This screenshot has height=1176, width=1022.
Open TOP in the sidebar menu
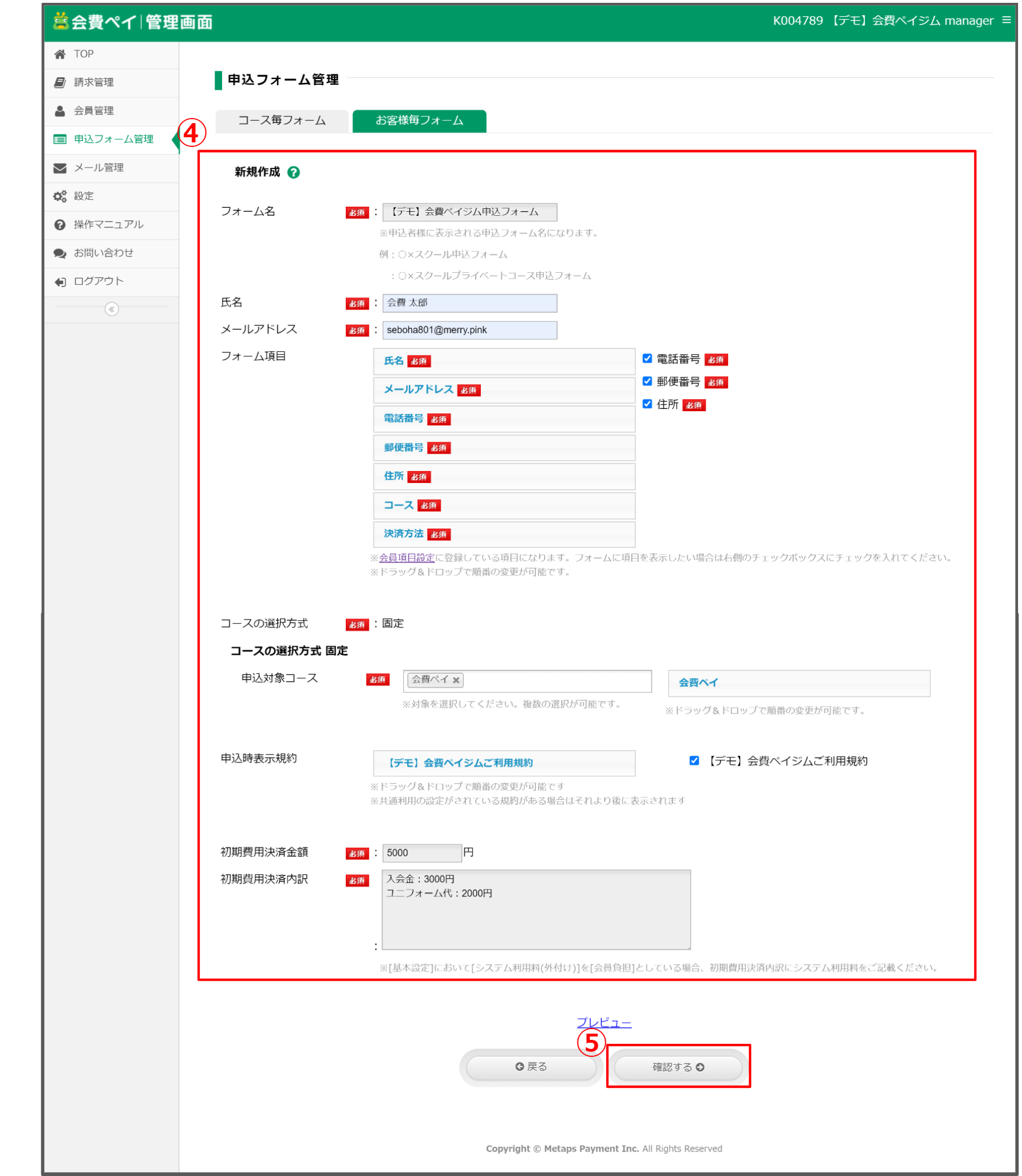(112, 55)
